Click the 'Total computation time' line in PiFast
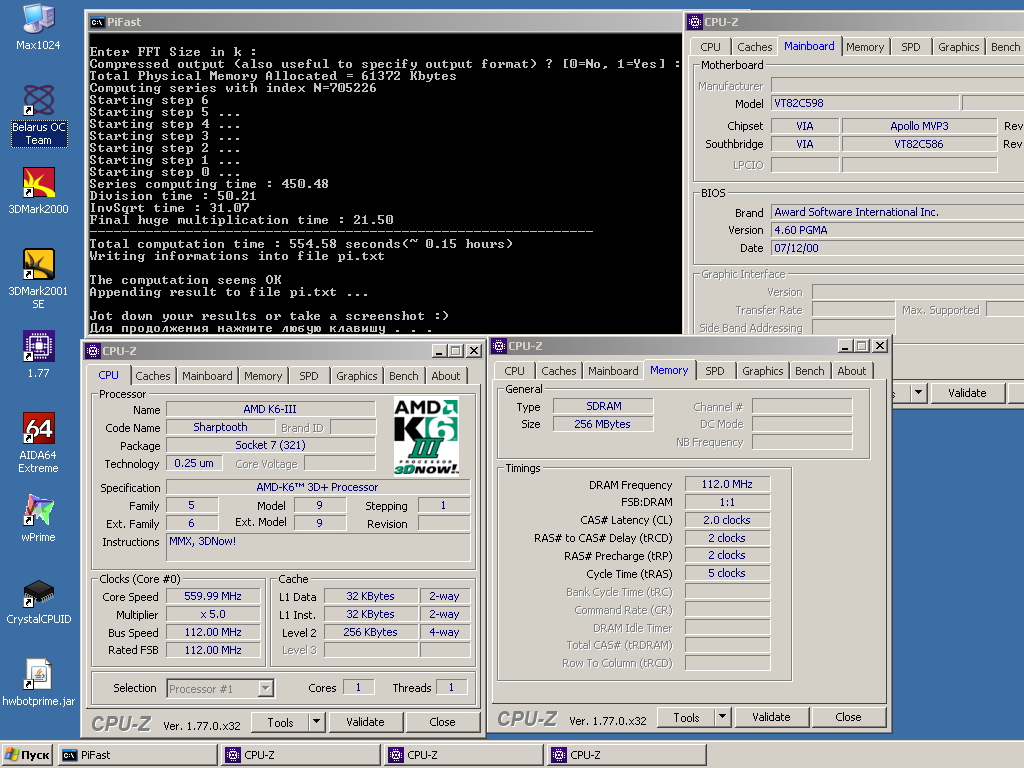This screenshot has width=1024, height=768. tap(301, 244)
